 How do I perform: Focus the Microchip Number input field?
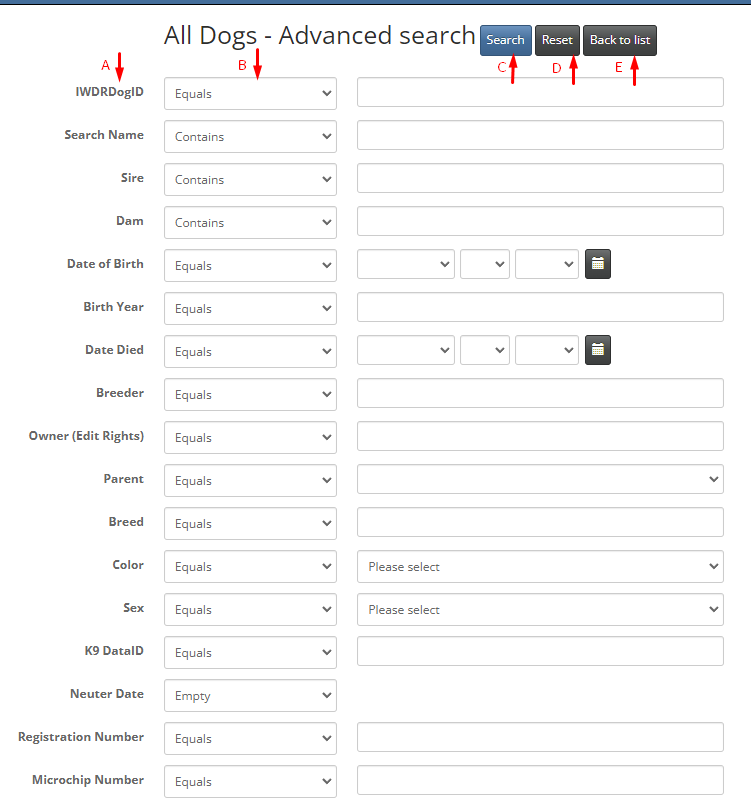[x=540, y=781]
